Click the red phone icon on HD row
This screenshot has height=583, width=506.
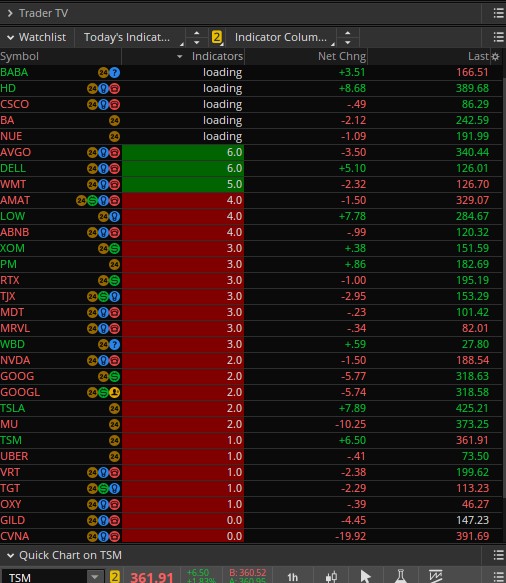click(x=115, y=88)
